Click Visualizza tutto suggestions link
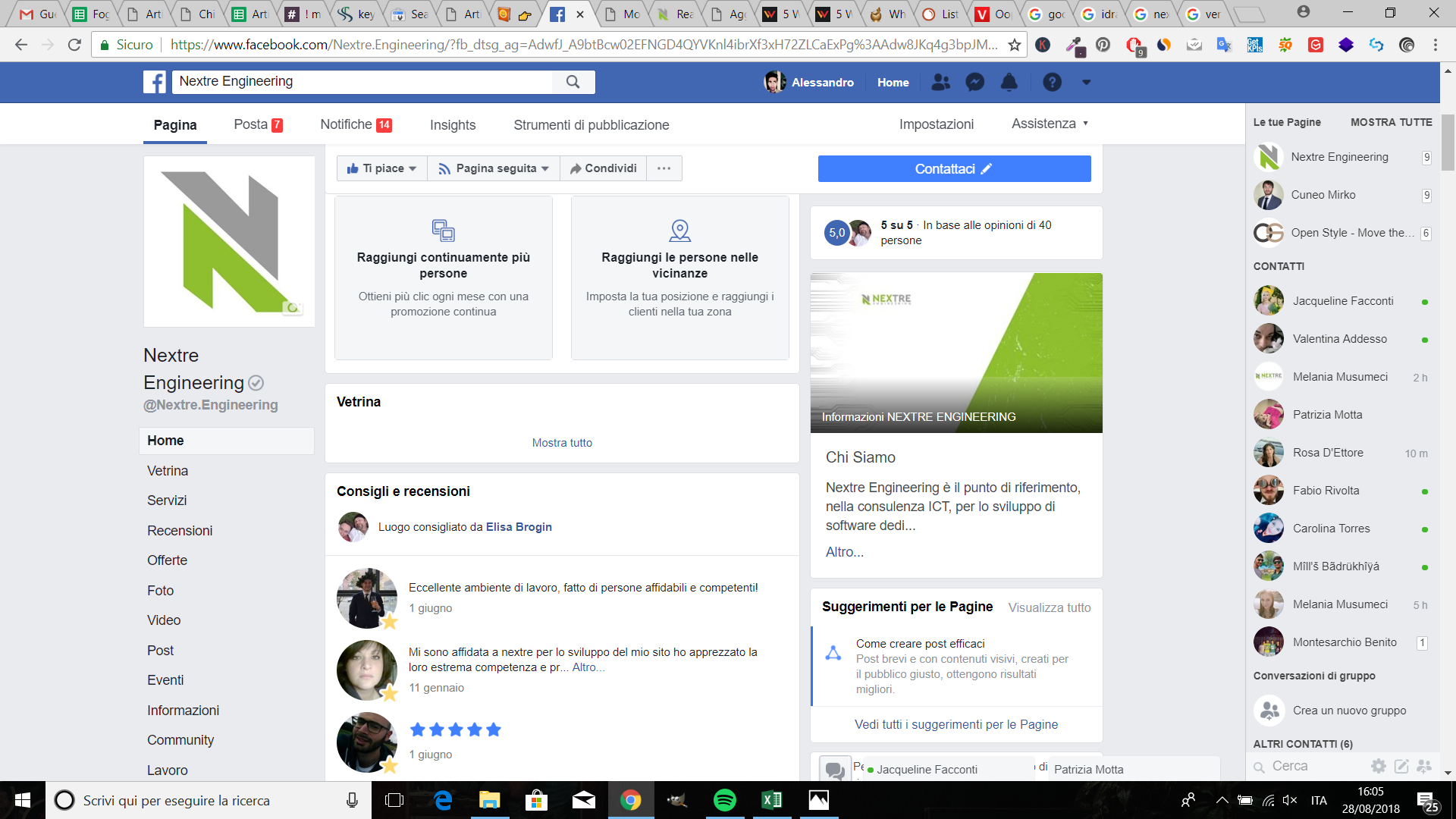 point(1050,607)
